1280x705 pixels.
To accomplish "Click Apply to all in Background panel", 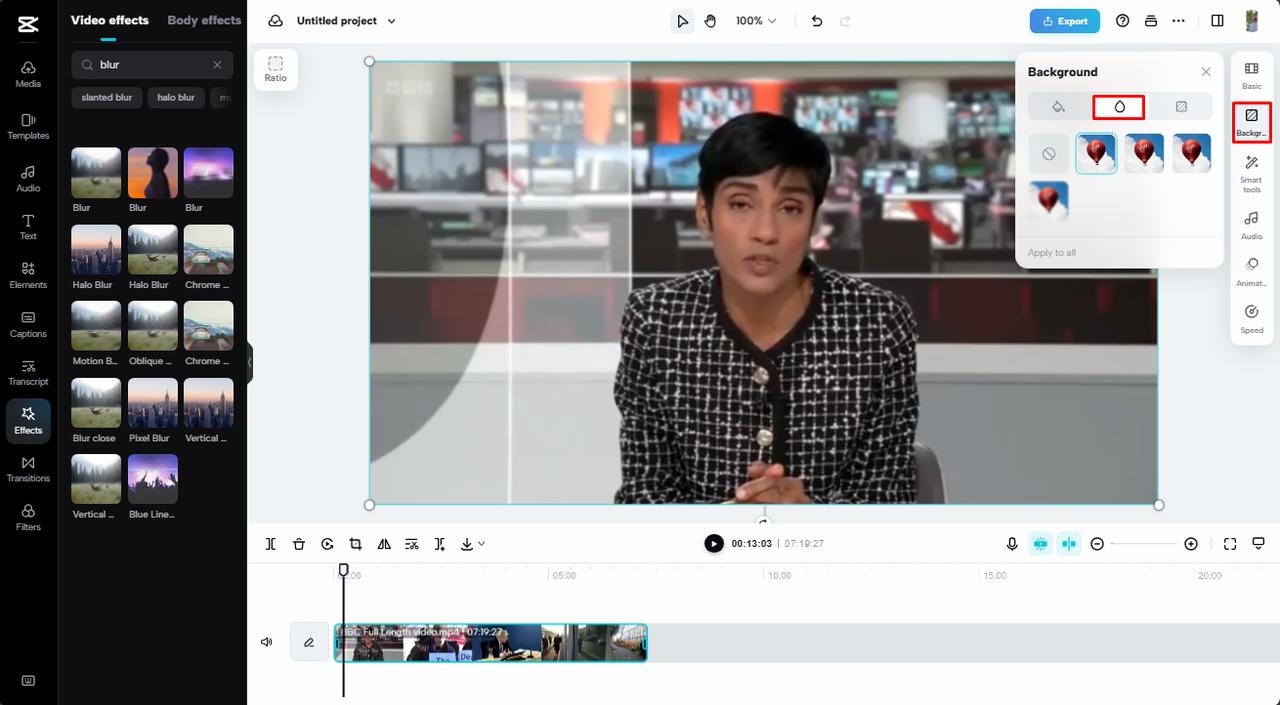I will [1052, 253].
